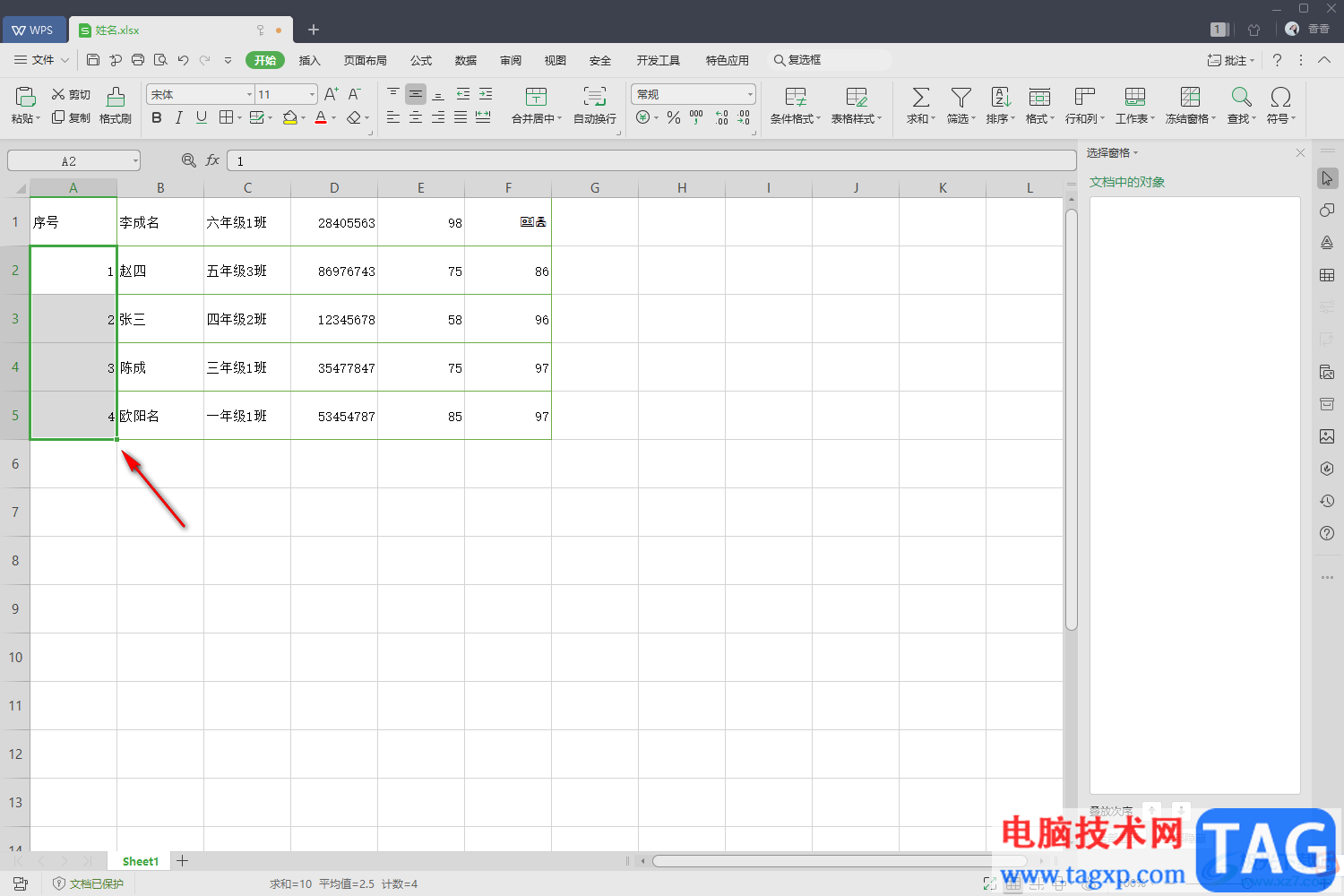Expand the 选择窗格 panel title dropdown
The height and width of the screenshot is (896, 1344).
(1135, 153)
